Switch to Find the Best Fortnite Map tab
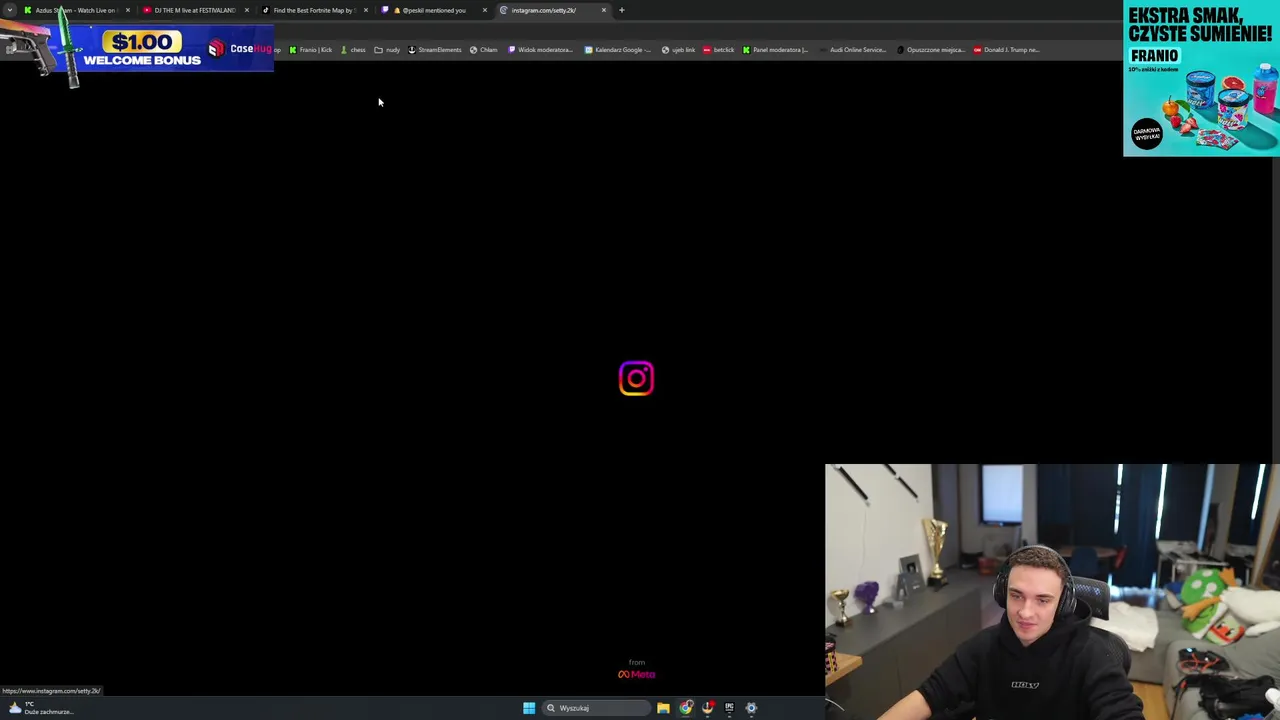Image resolution: width=1280 pixels, height=720 pixels. pyautogui.click(x=310, y=10)
